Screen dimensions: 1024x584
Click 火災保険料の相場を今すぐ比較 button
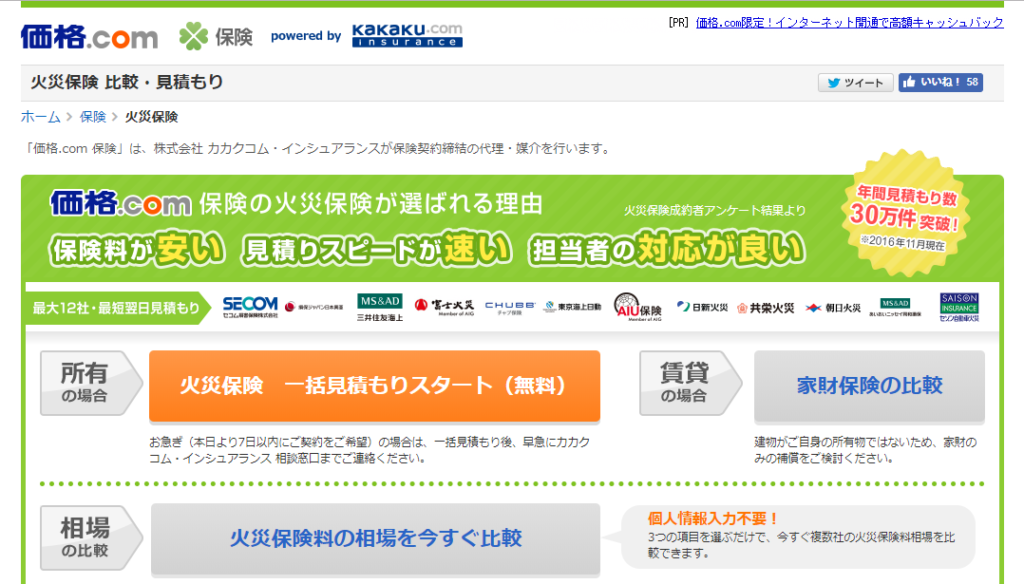pos(376,538)
